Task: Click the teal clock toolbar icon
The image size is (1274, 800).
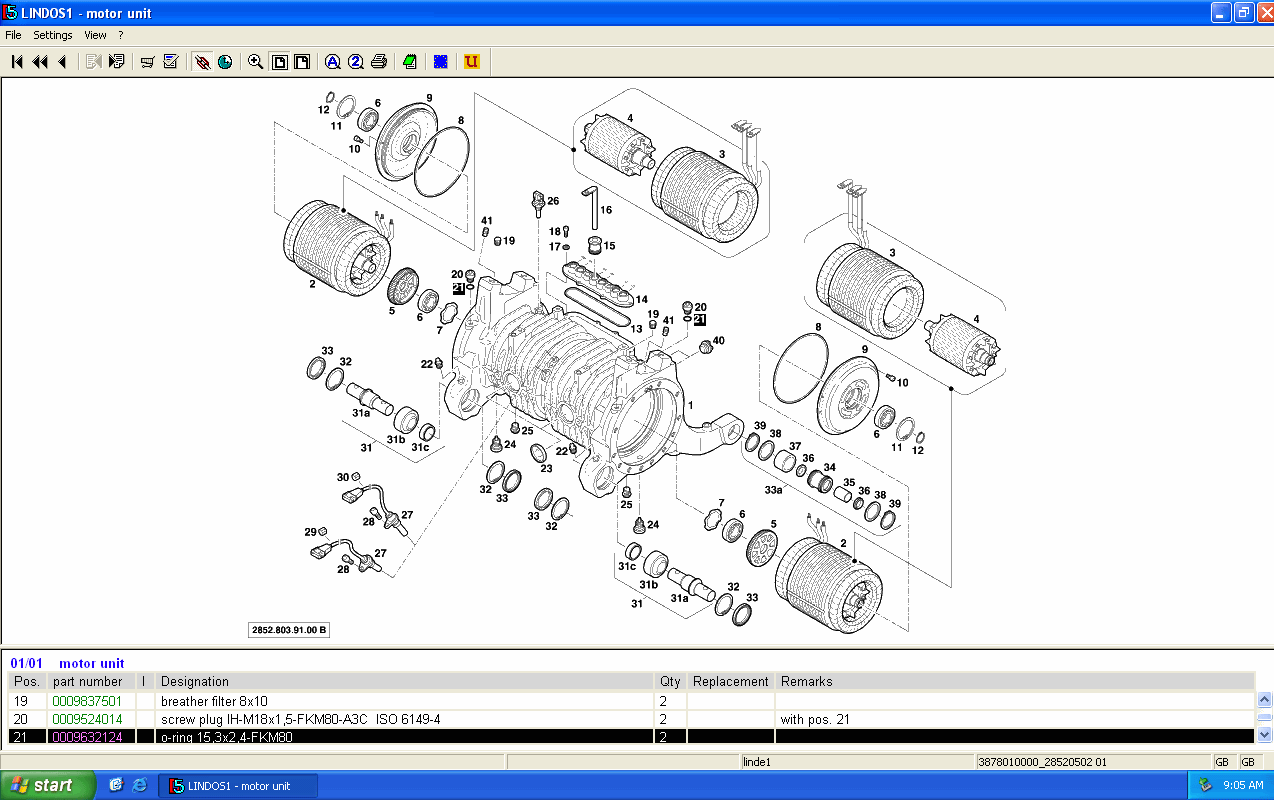Action: click(225, 62)
